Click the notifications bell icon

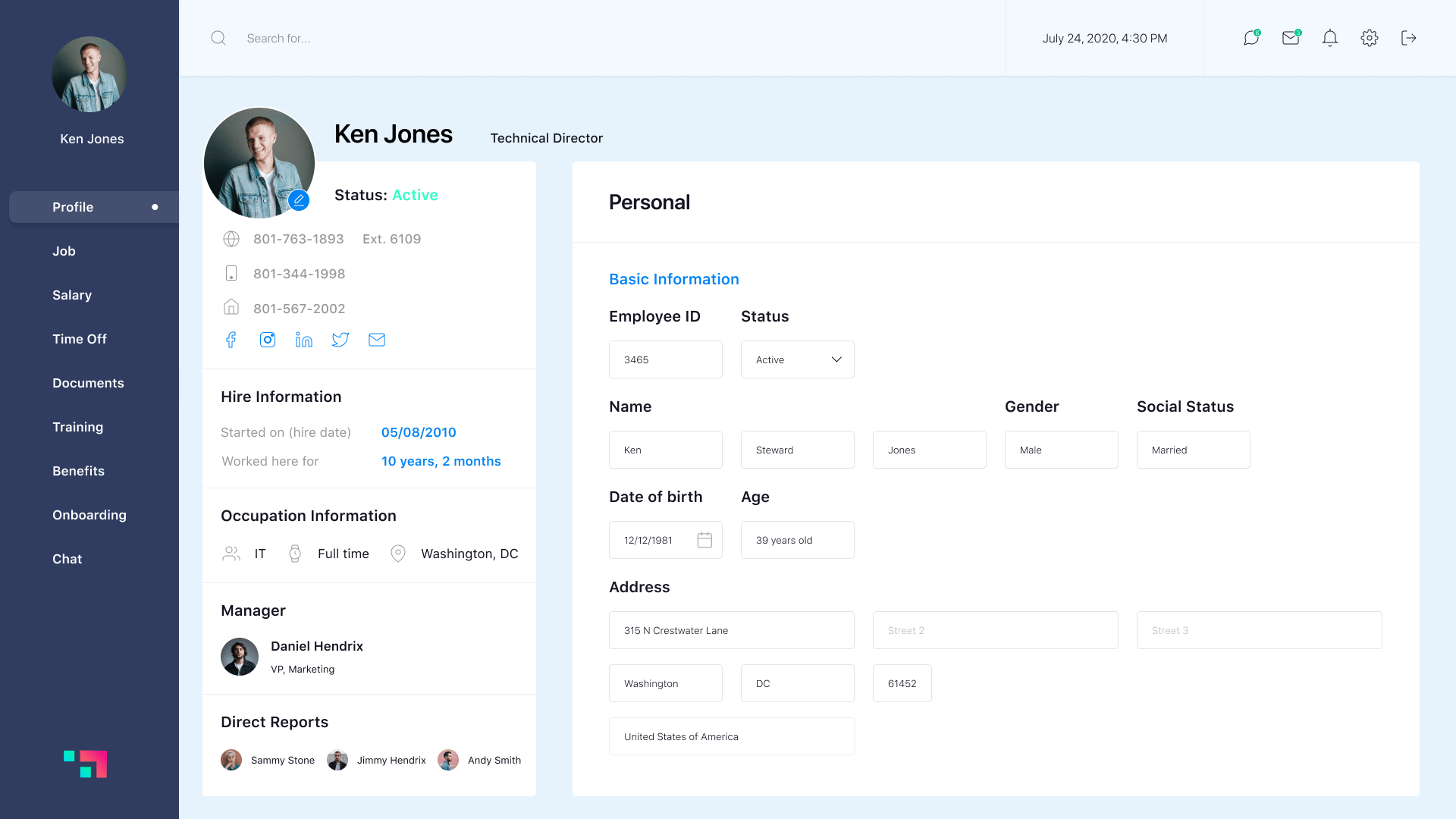1330,38
